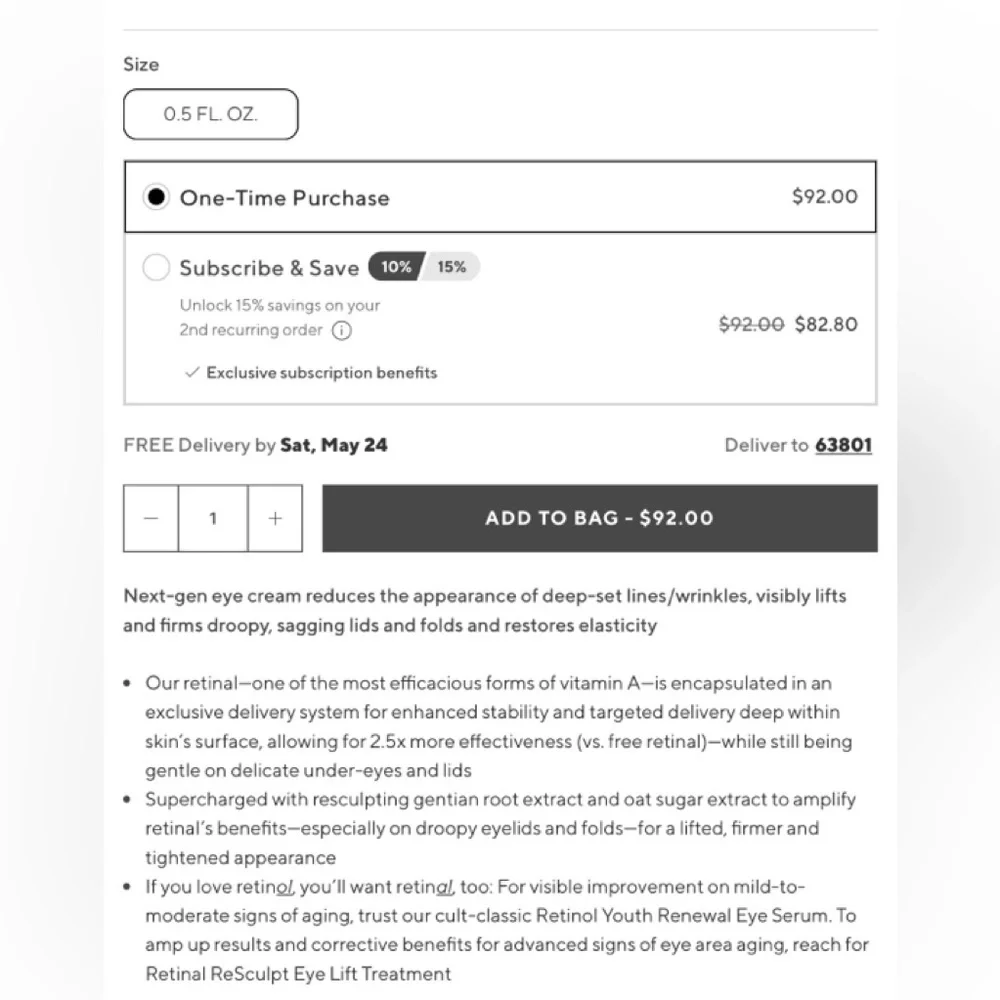Click the 15% savings badge

(452, 267)
